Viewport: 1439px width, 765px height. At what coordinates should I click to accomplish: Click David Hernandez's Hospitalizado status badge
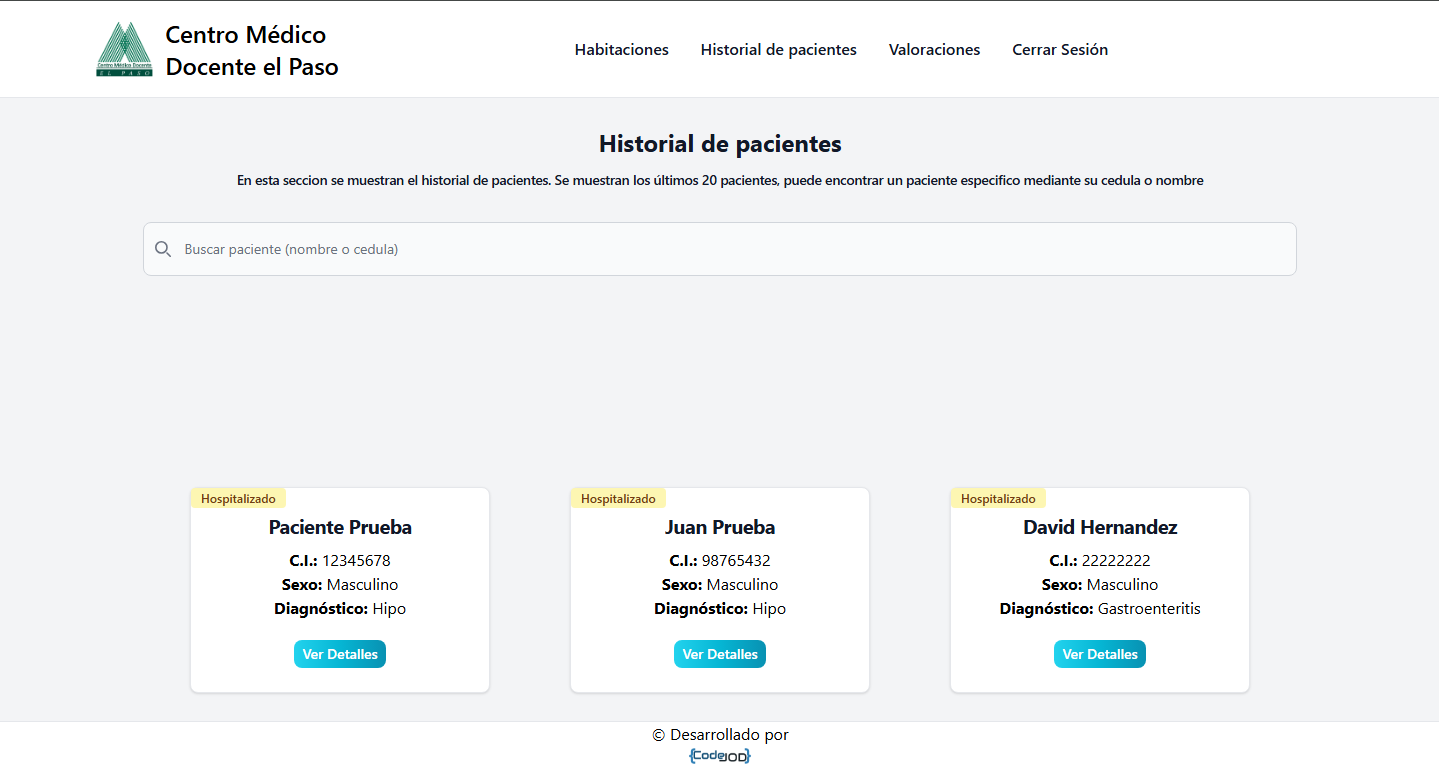[x=998, y=498]
